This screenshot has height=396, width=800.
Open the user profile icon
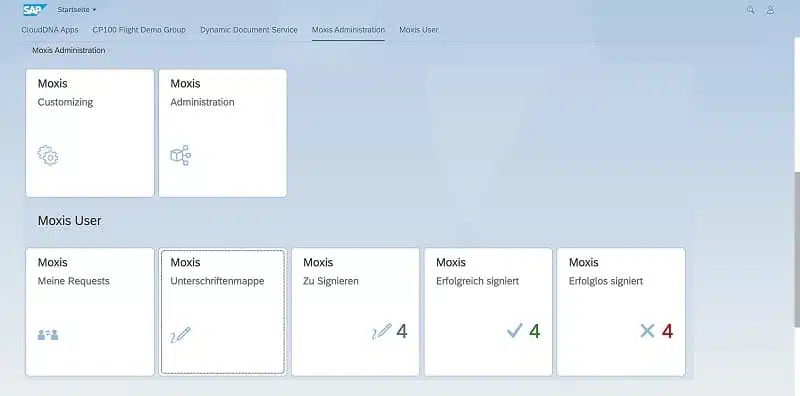770,10
